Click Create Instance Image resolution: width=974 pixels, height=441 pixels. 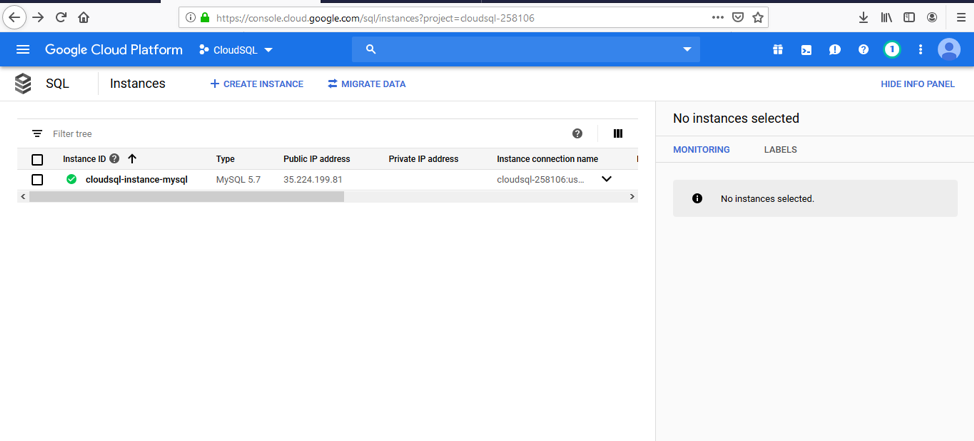pyautogui.click(x=257, y=84)
